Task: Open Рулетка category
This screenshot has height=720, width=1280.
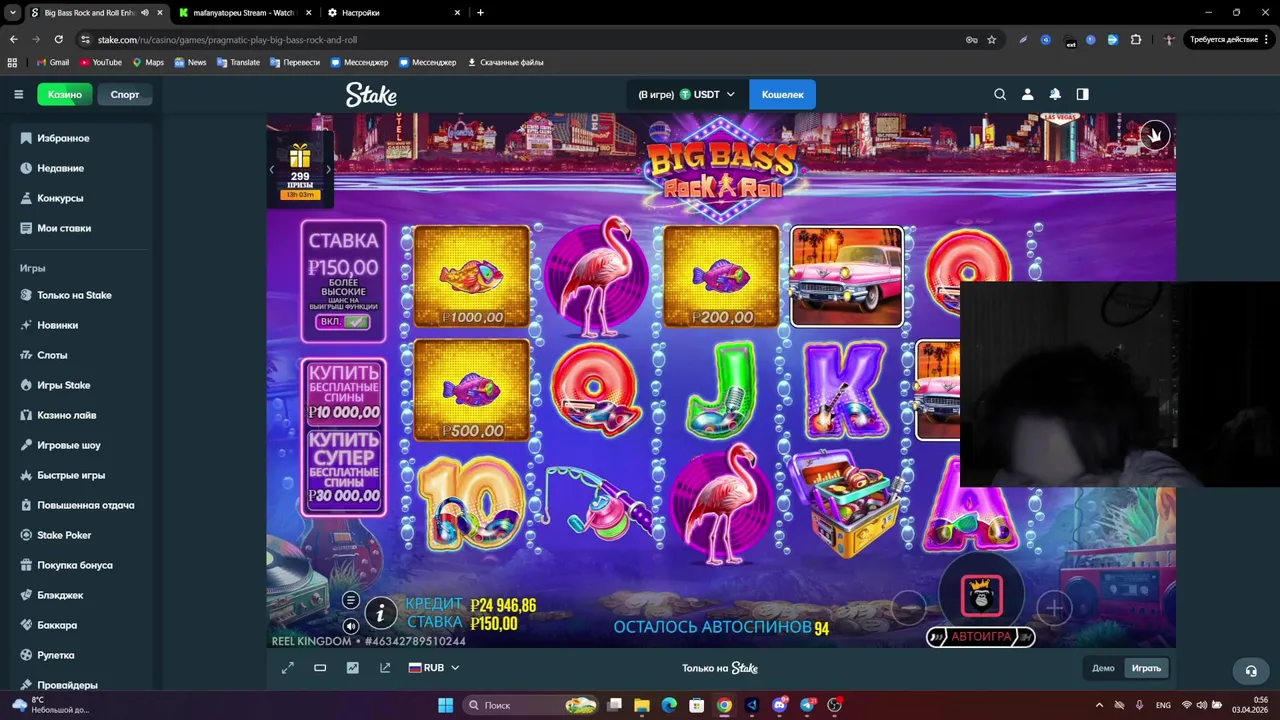Action: click(x=56, y=655)
